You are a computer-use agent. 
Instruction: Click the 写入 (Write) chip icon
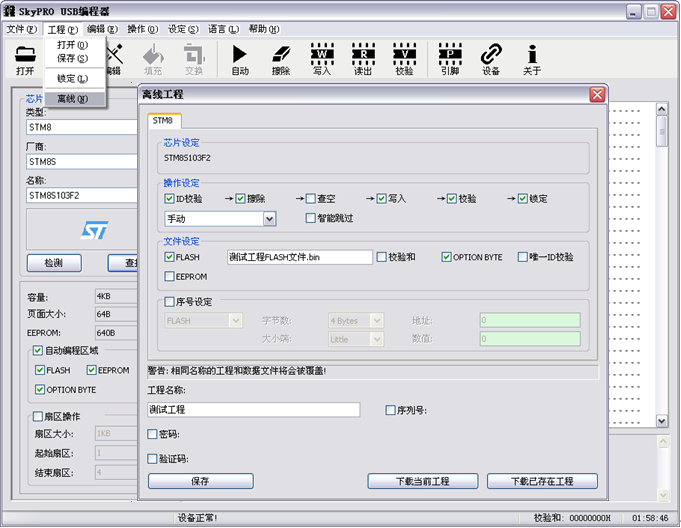click(322, 59)
